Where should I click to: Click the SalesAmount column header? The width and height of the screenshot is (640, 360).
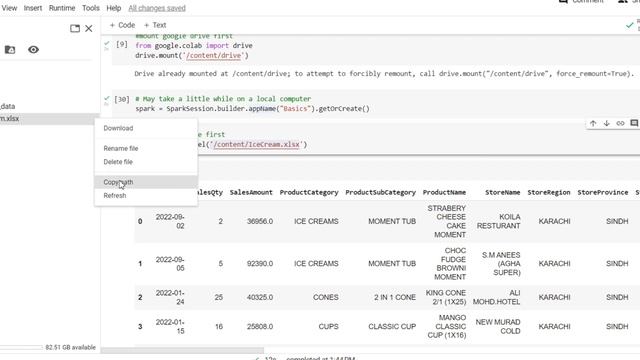click(x=251, y=192)
